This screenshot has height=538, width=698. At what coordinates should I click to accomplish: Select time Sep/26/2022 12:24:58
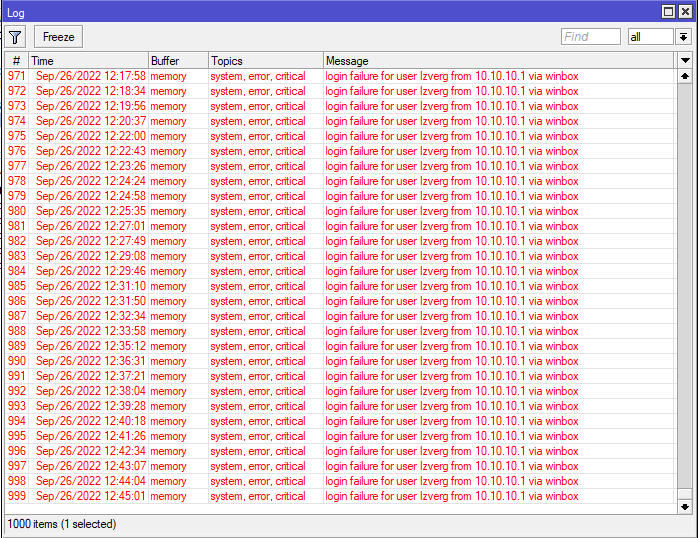pos(90,196)
